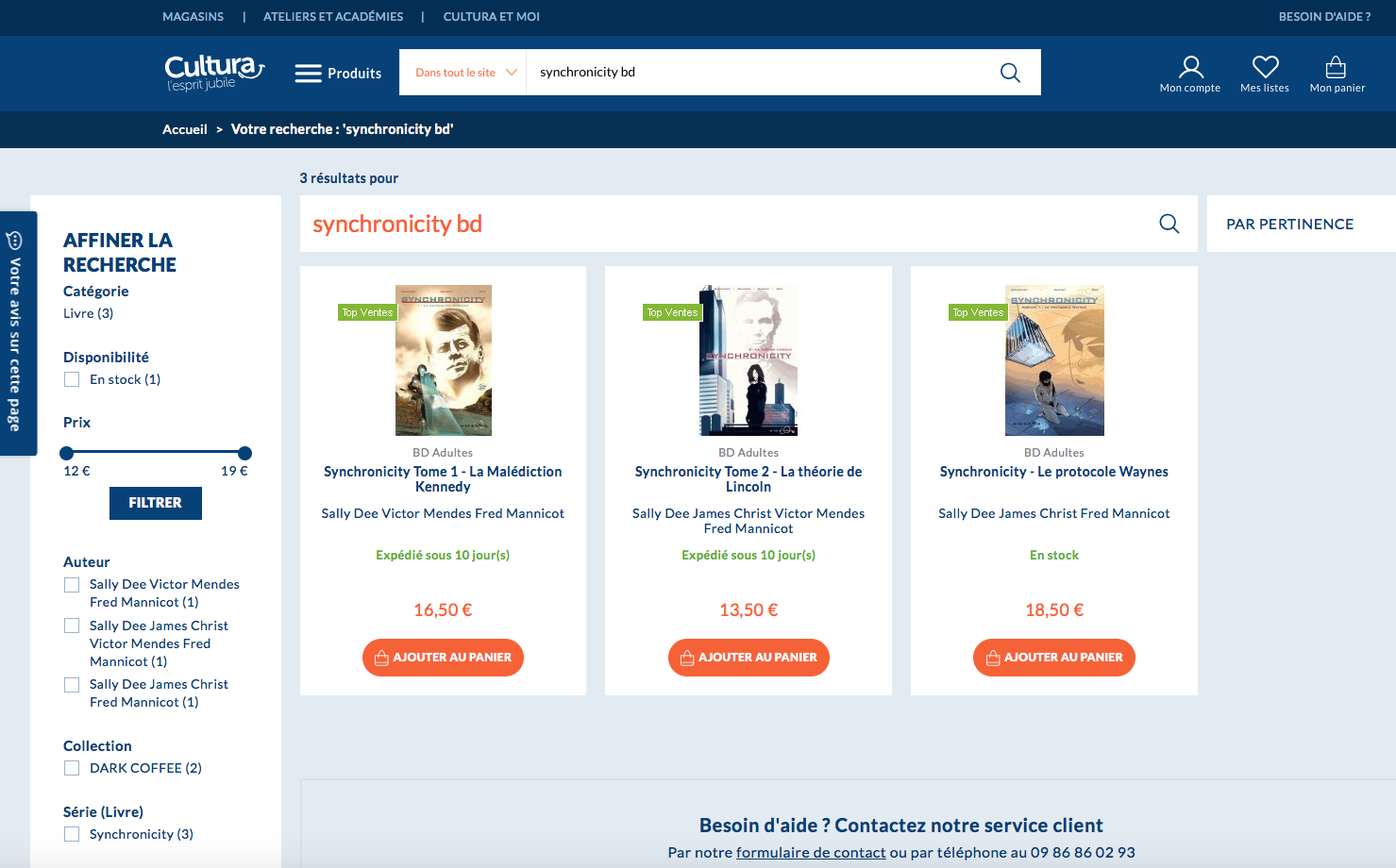Click the results bar magnifier icon
Viewport: 1396px width, 868px height.
[x=1169, y=224]
